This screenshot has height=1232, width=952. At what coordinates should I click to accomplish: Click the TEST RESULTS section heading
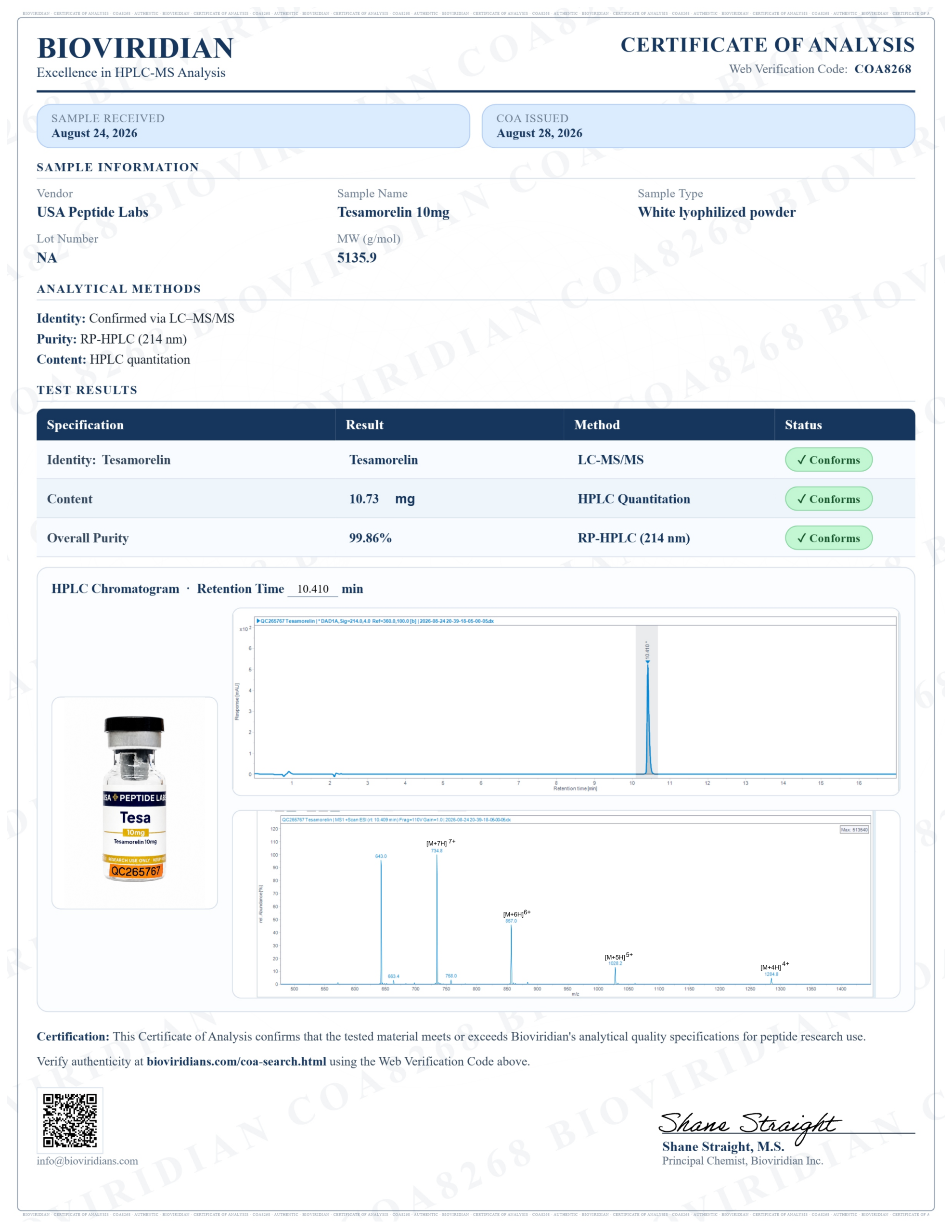click(x=87, y=390)
